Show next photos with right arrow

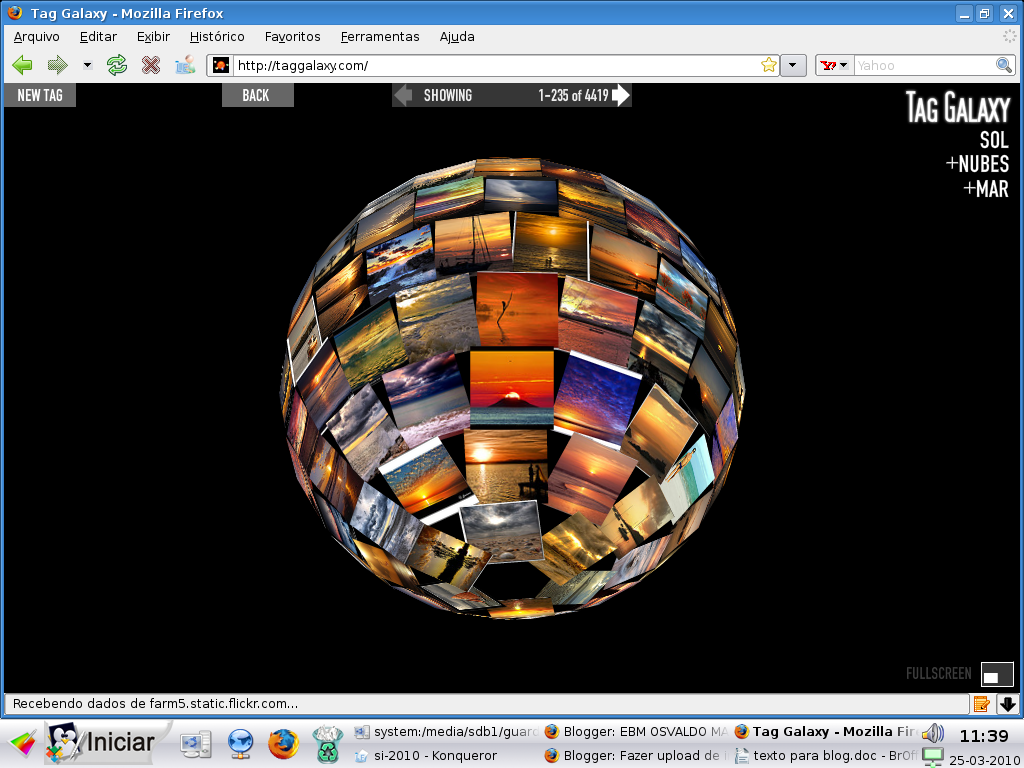point(620,95)
